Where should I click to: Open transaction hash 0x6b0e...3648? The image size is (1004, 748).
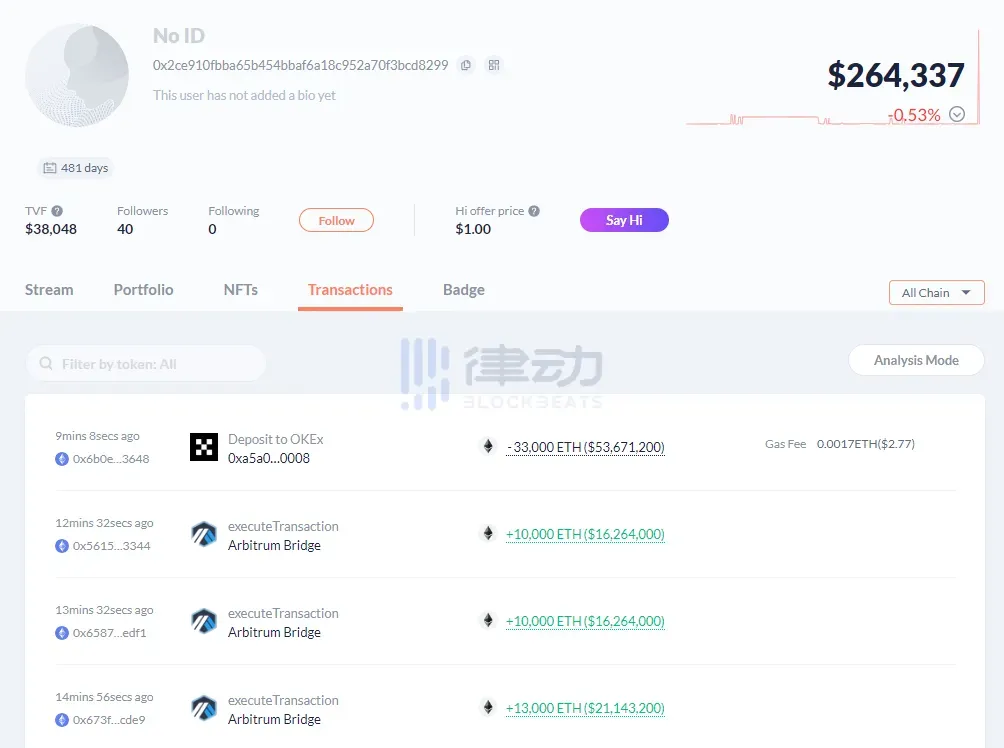click(x=110, y=459)
